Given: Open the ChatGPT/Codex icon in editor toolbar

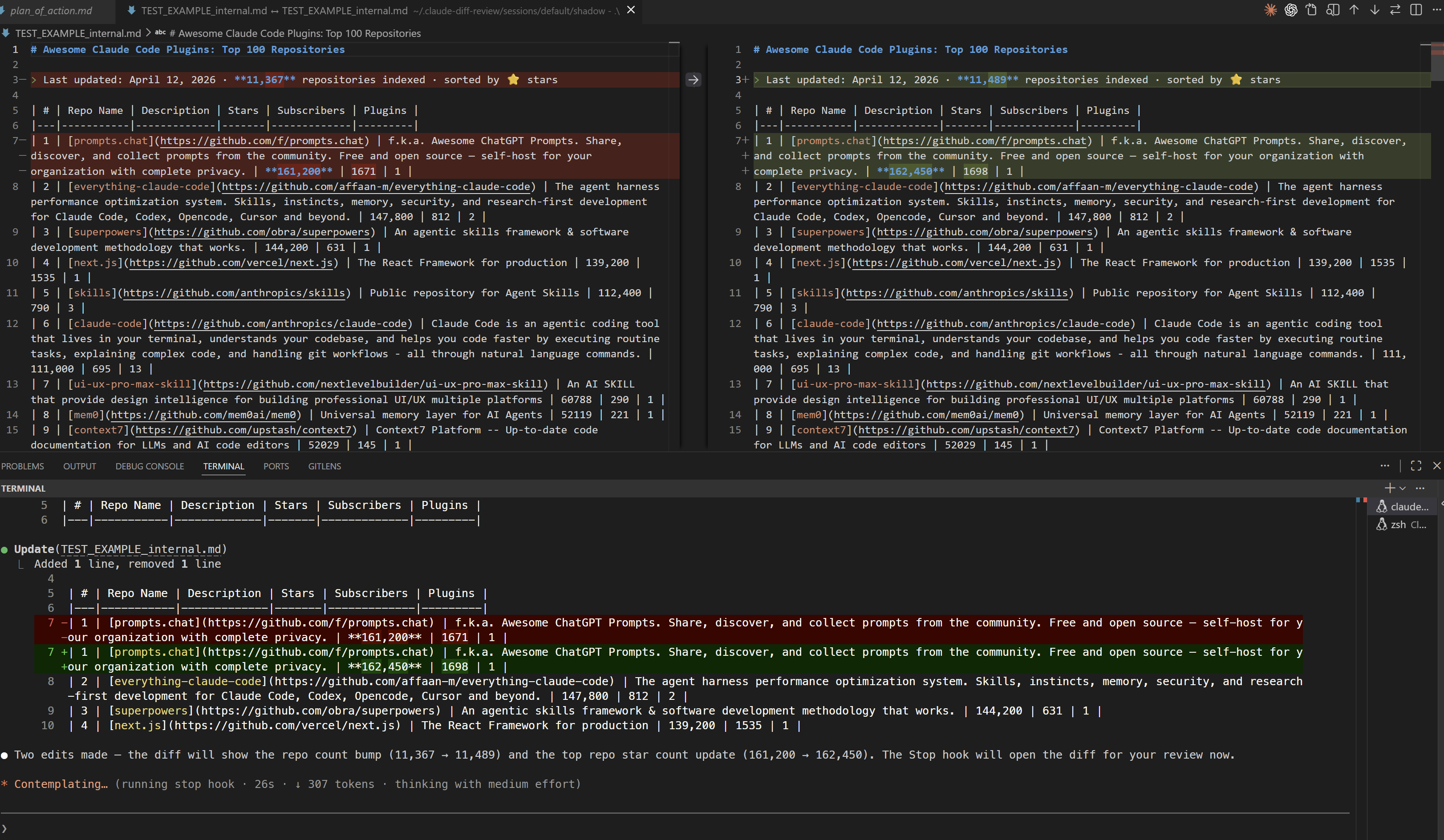Looking at the screenshot, I should [1291, 10].
